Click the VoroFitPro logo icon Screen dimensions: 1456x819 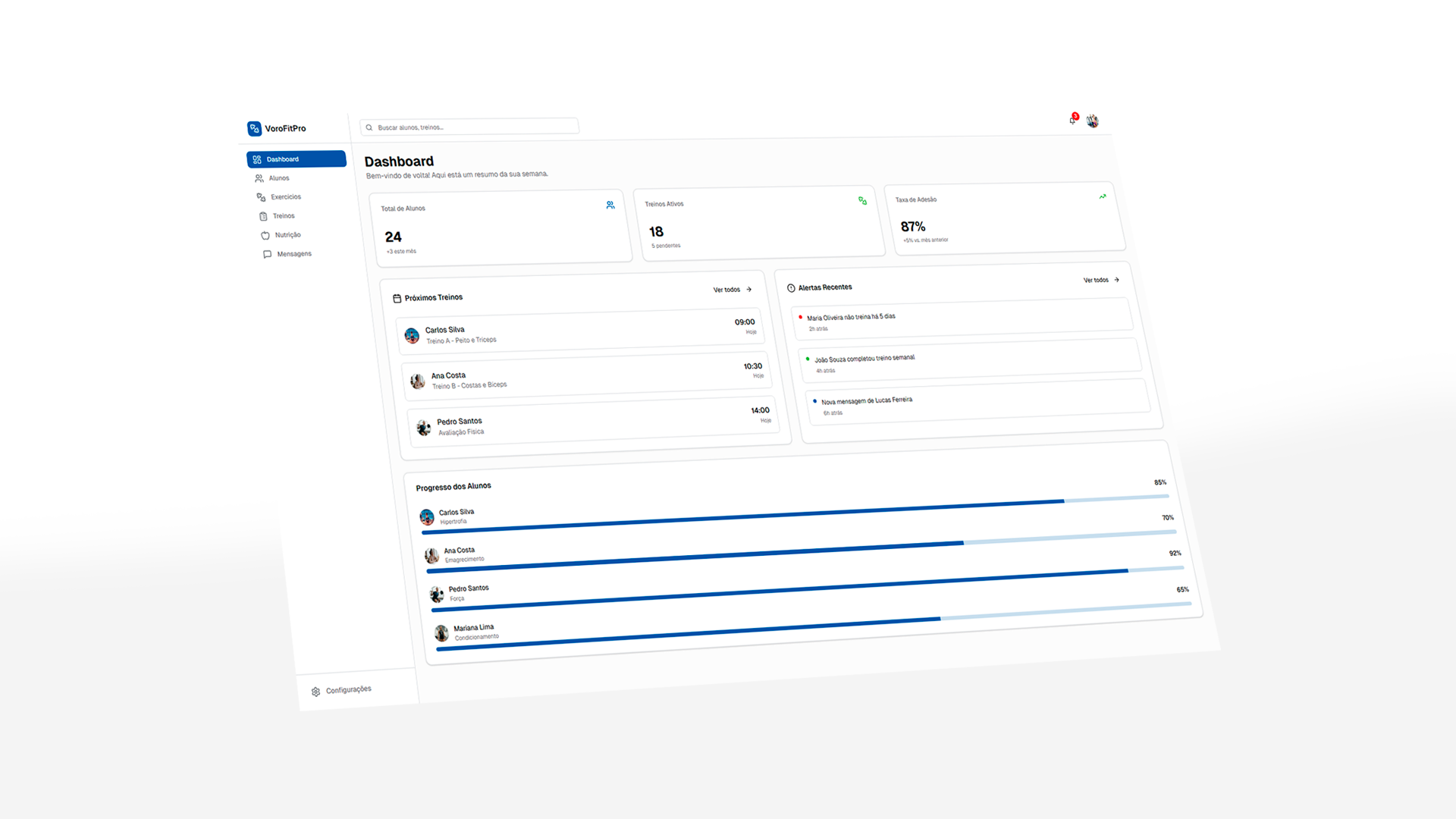click(x=254, y=128)
